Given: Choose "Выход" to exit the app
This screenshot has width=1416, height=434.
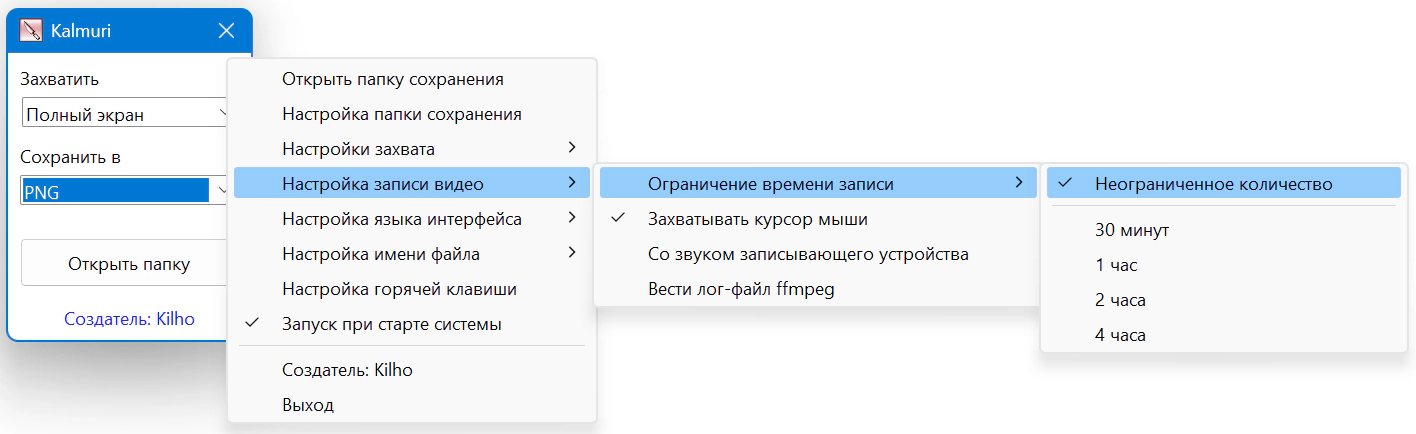Looking at the screenshot, I should pyautogui.click(x=308, y=405).
